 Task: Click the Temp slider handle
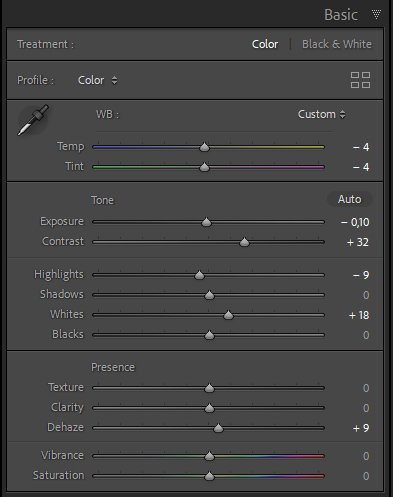pyautogui.click(x=204, y=147)
